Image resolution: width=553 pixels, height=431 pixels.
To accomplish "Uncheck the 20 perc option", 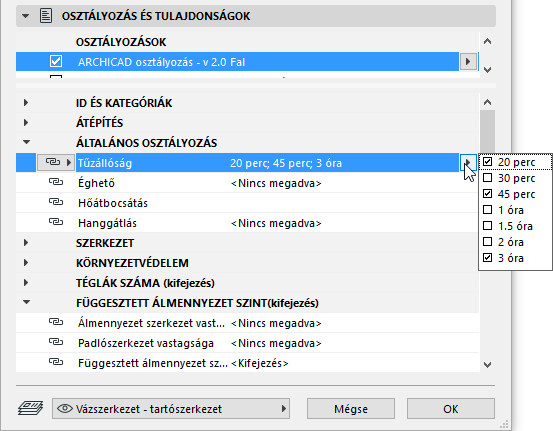I will click(487, 162).
